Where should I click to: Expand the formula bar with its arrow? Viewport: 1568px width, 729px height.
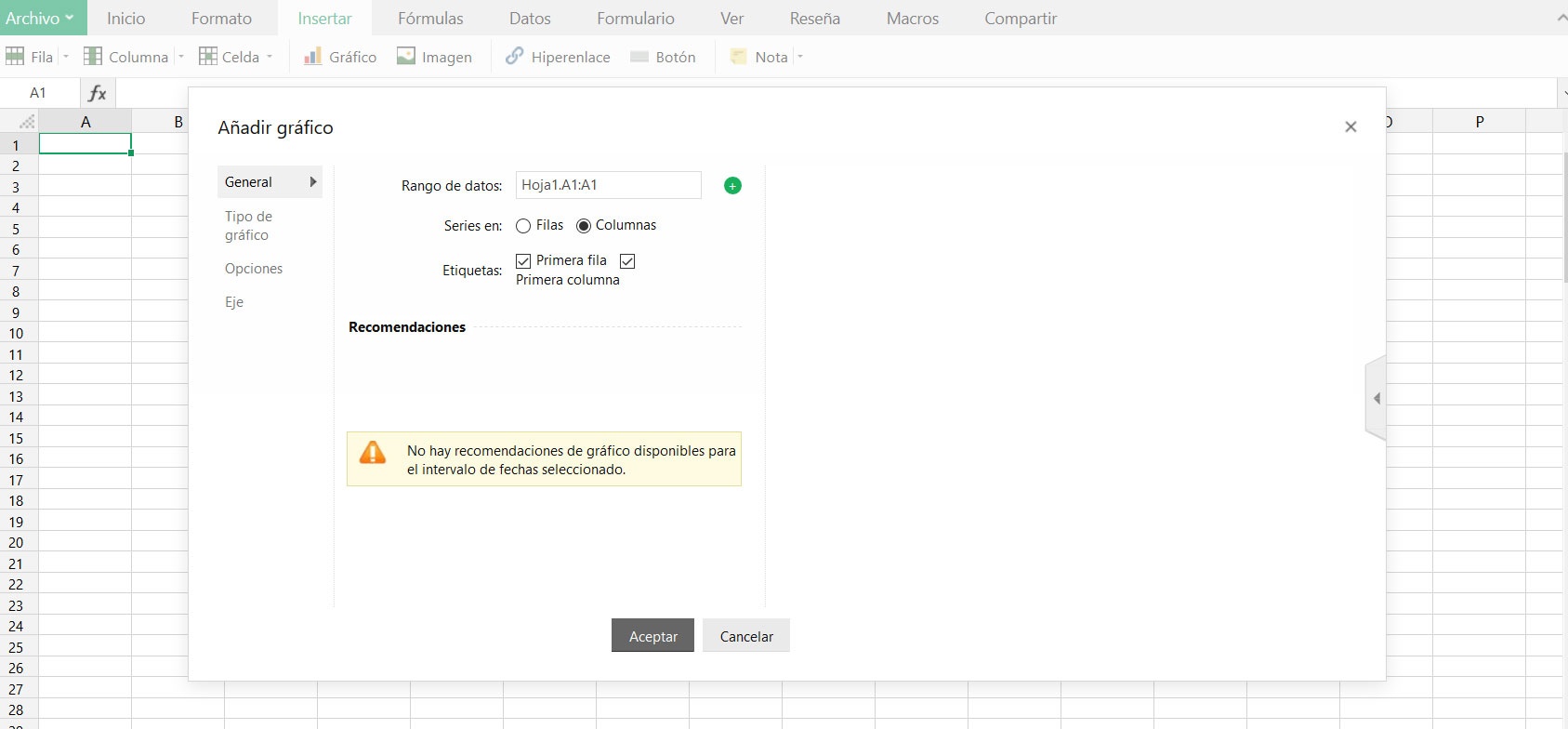(1561, 93)
